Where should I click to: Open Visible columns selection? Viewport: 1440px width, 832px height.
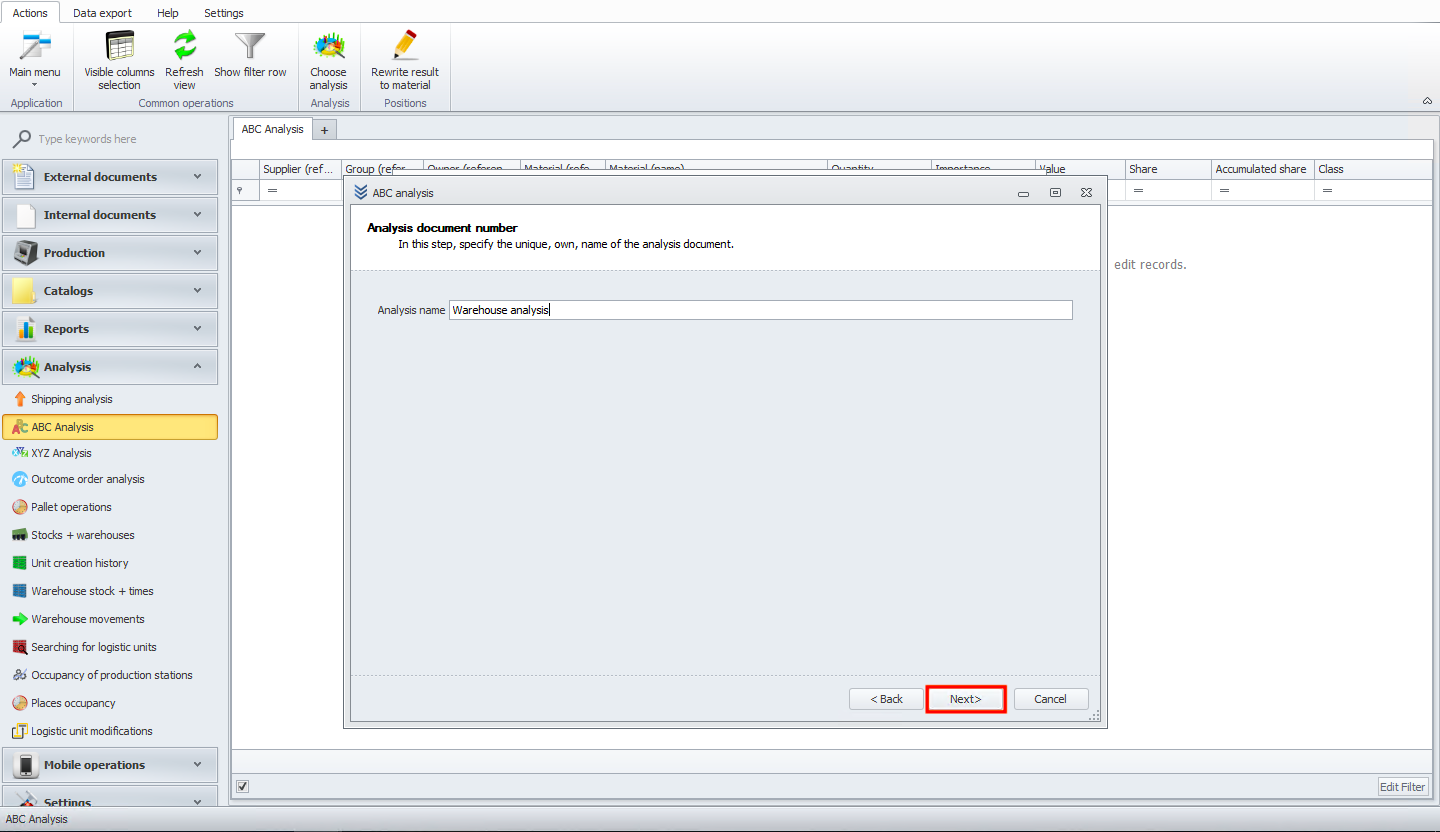pyautogui.click(x=119, y=60)
